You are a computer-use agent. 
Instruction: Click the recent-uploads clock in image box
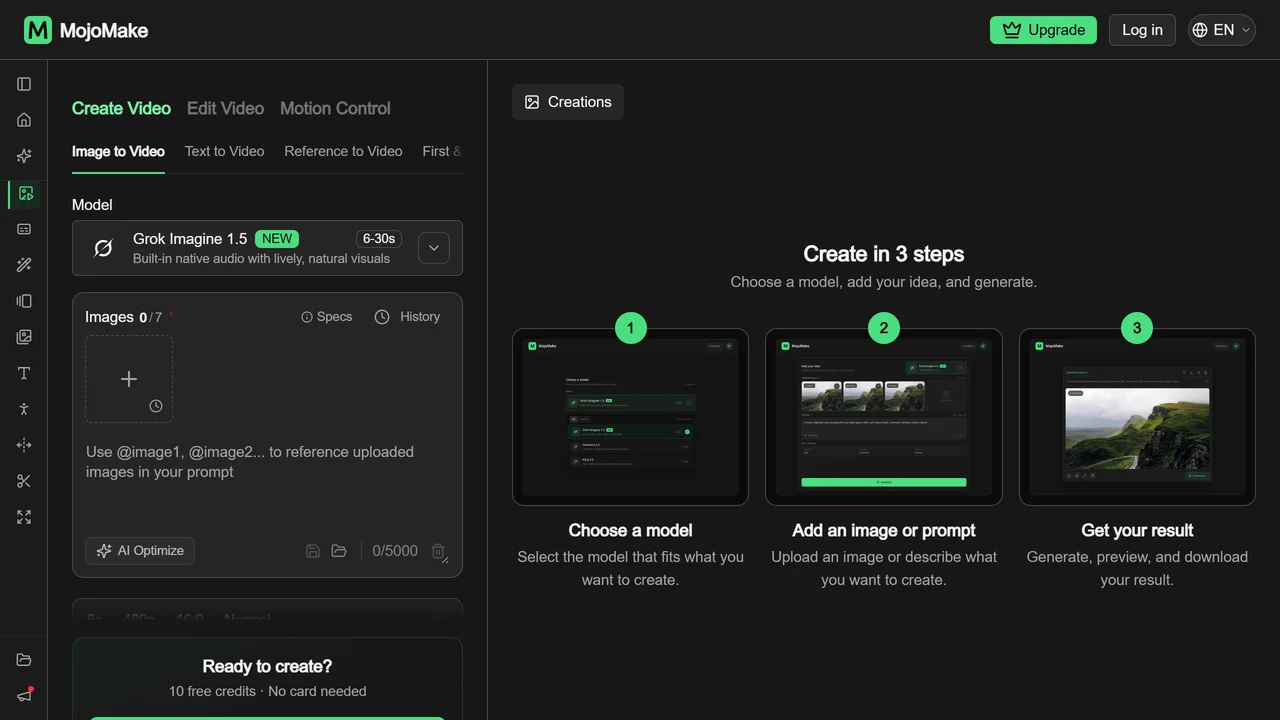tap(156, 406)
